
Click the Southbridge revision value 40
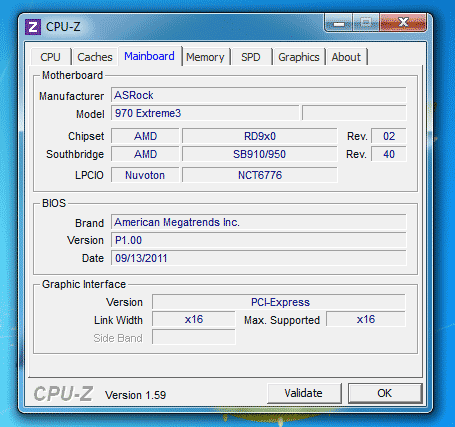389,154
